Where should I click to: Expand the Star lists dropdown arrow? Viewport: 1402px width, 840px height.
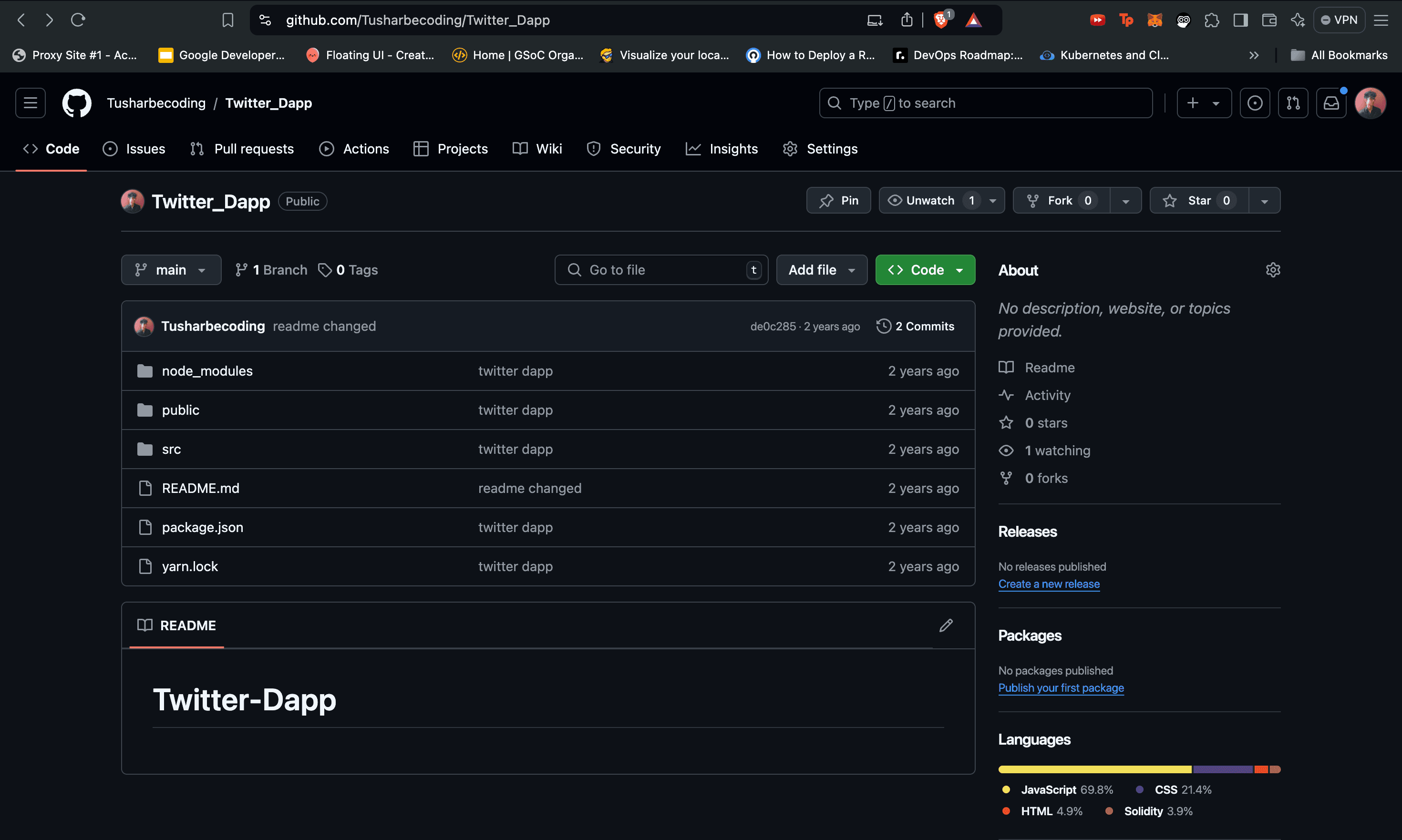pos(1264,201)
